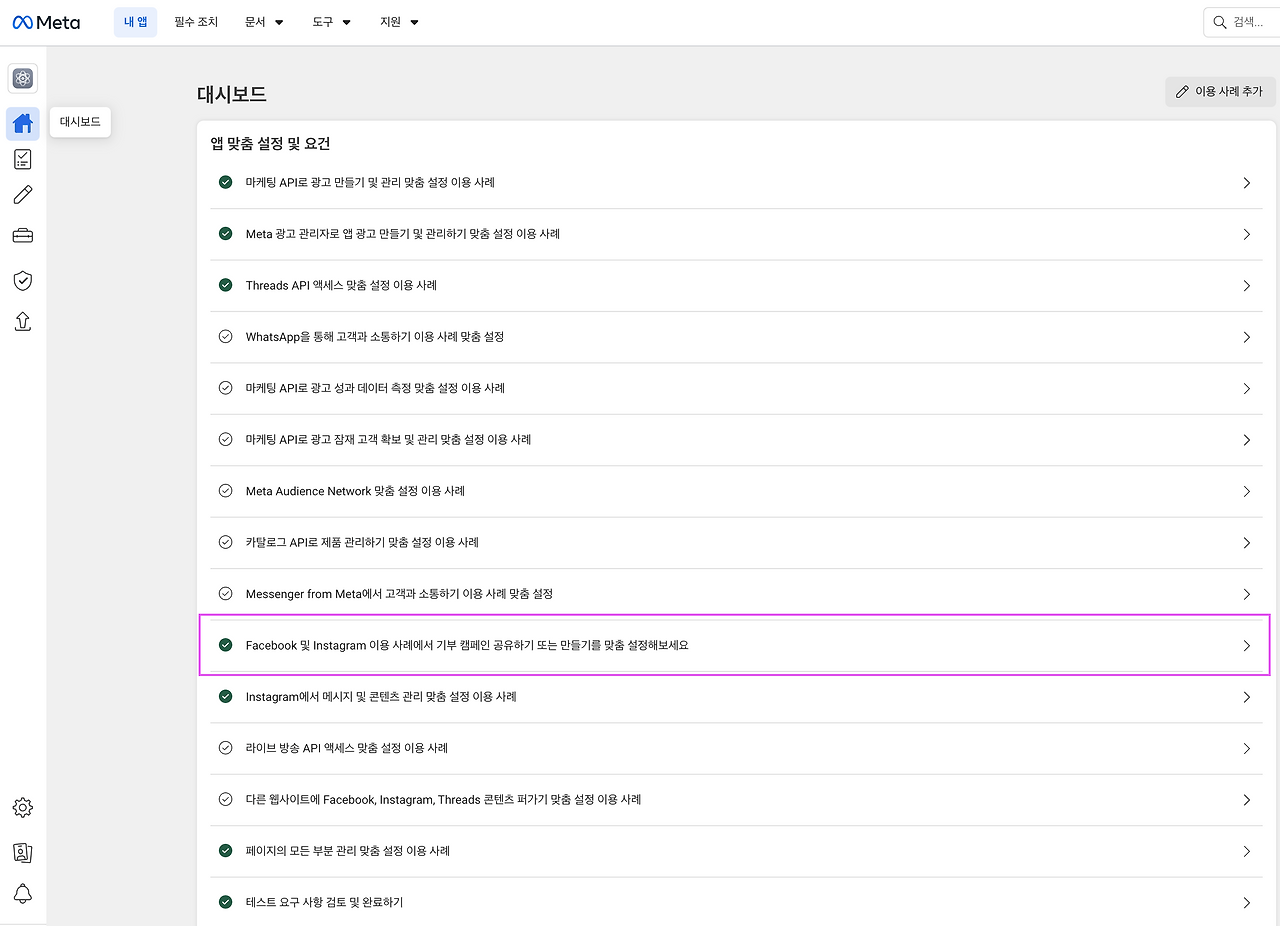Screen dimensions: 1280x926
Task: Switch to the 내 앱 tab
Action: tap(135, 22)
